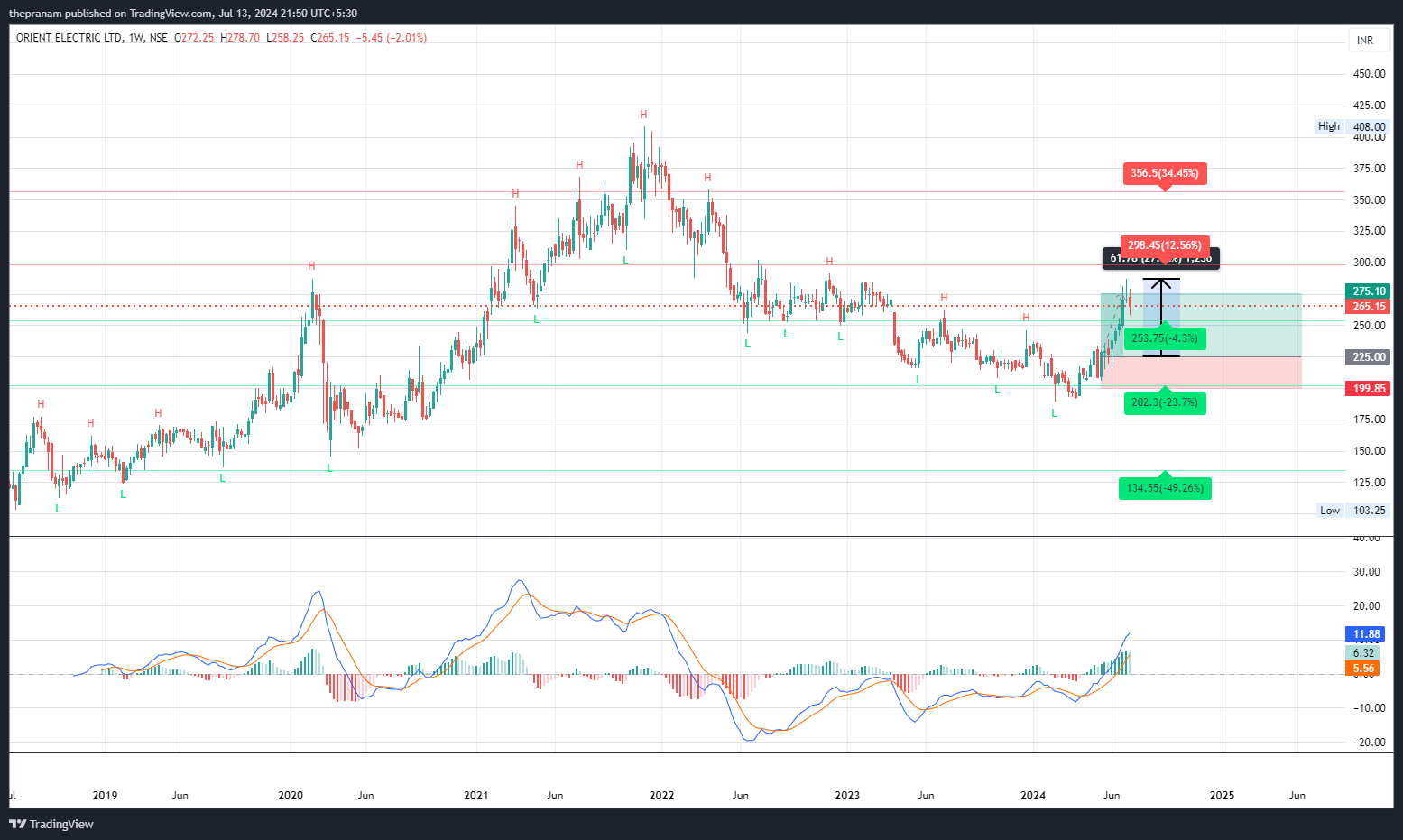Click the 2025 time axis label
Screen dimensions: 1403x840
1222,796
